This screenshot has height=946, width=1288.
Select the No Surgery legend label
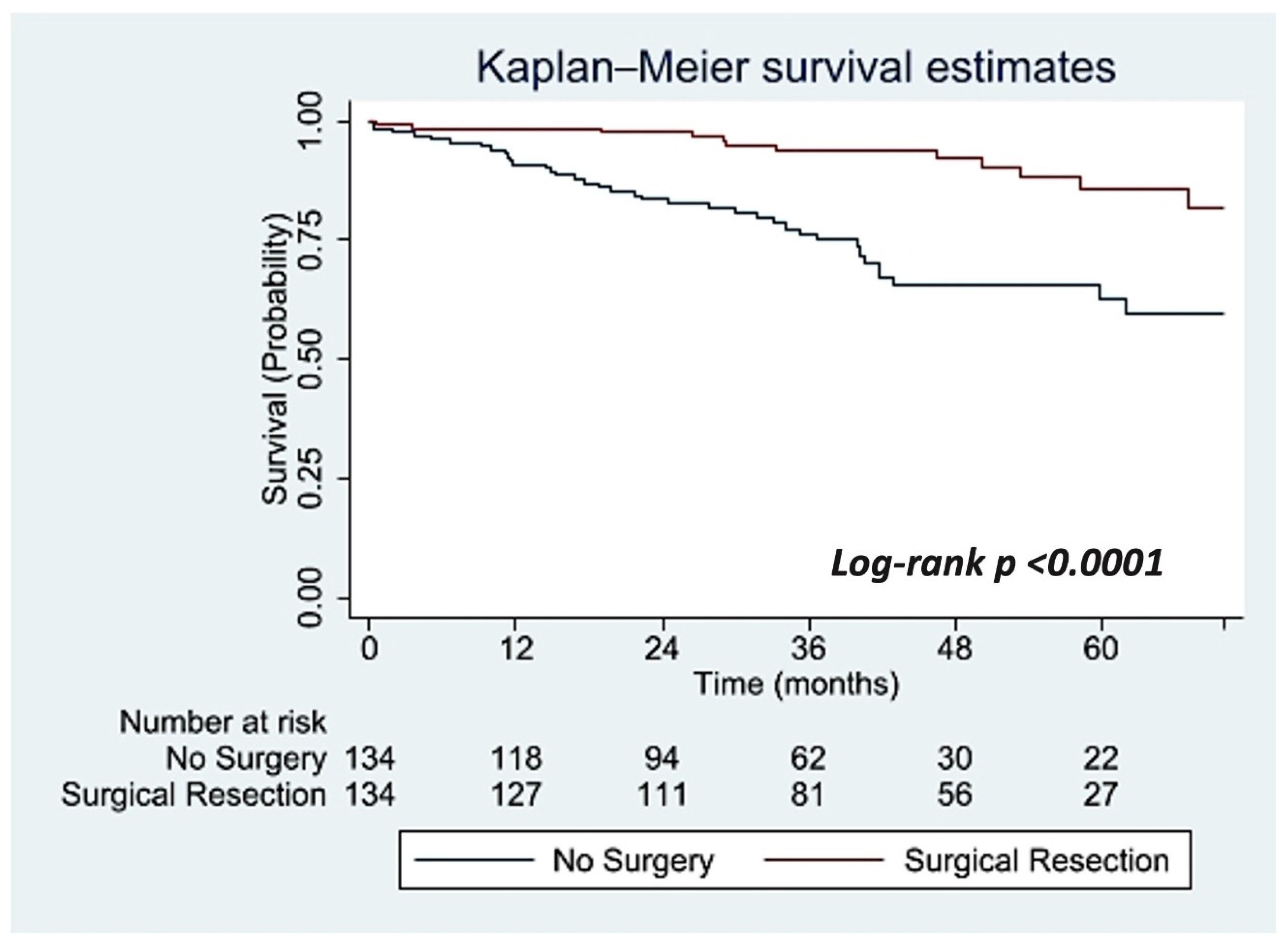[633, 861]
